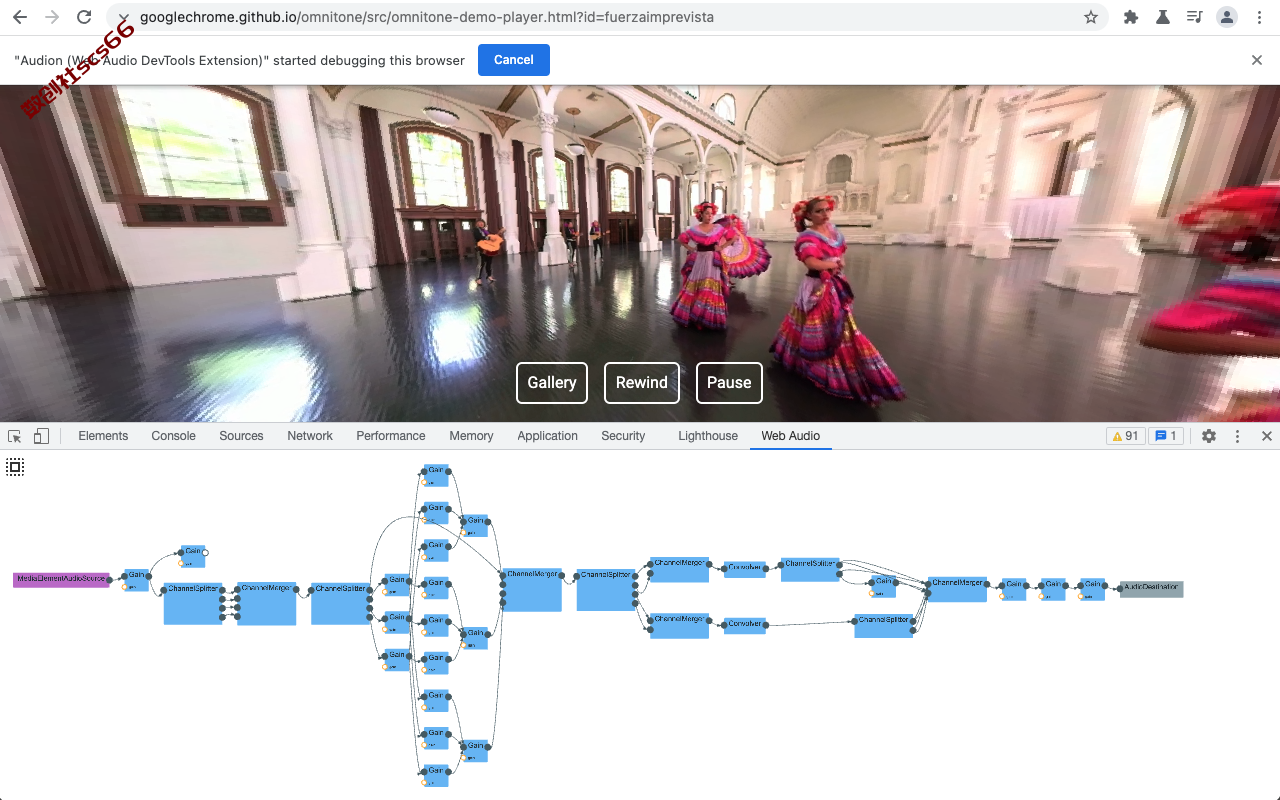Select the AudioDestination node
The image size is (1280, 800).
click(1151, 589)
